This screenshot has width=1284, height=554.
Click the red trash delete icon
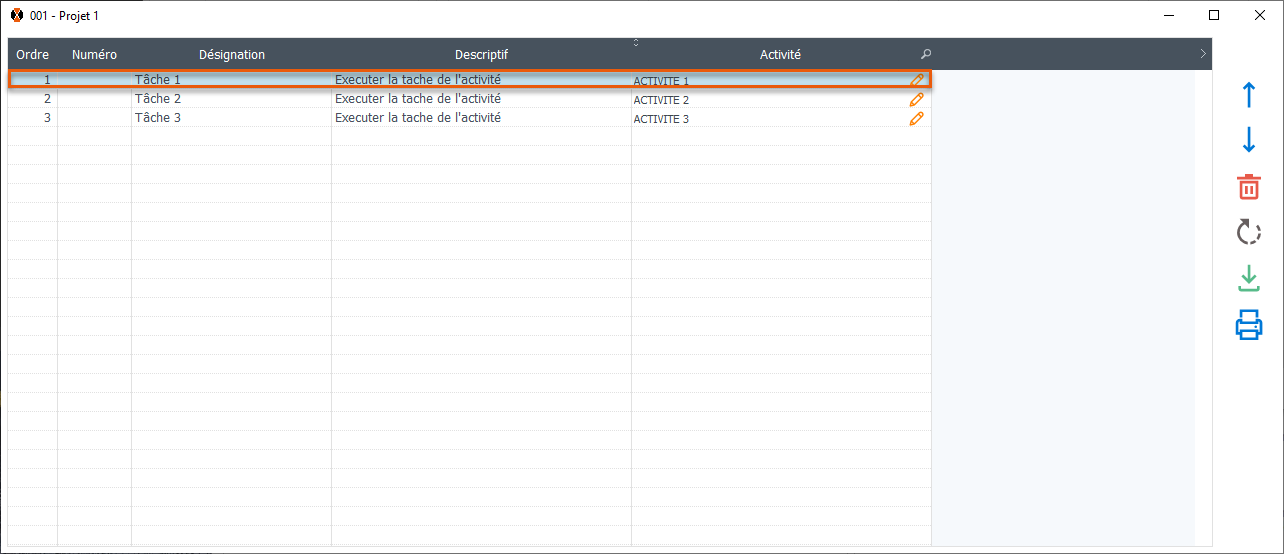coord(1249,187)
